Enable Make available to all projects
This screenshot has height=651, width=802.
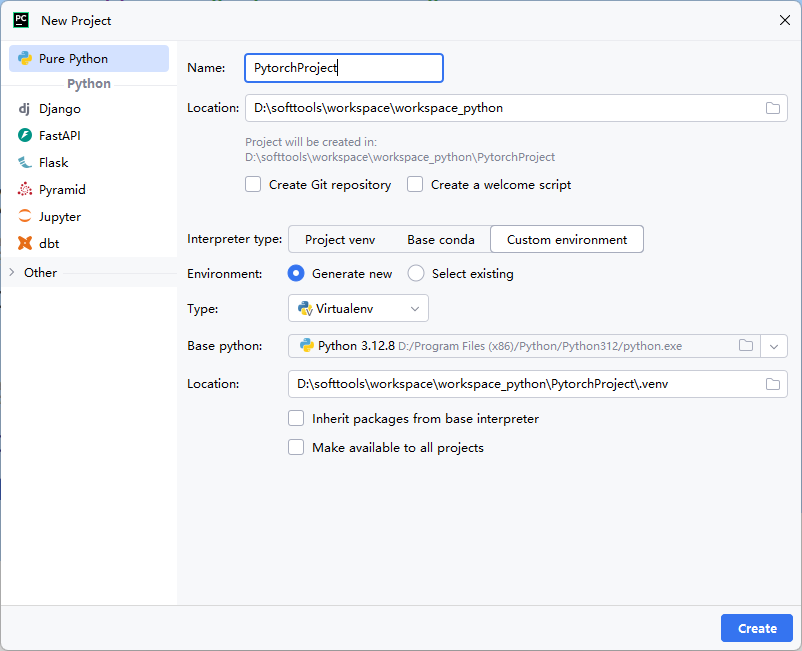coord(296,447)
